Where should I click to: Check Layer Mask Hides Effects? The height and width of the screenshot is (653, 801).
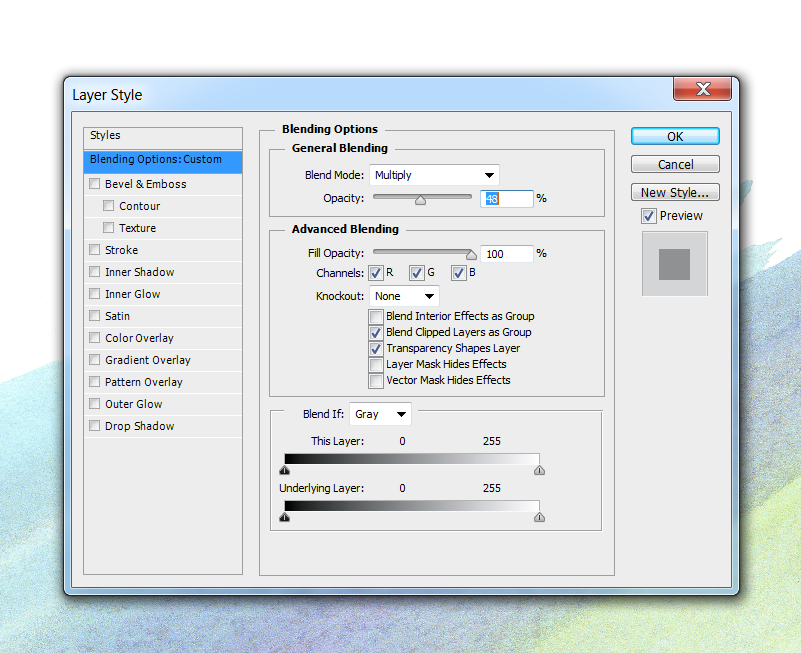click(x=376, y=365)
